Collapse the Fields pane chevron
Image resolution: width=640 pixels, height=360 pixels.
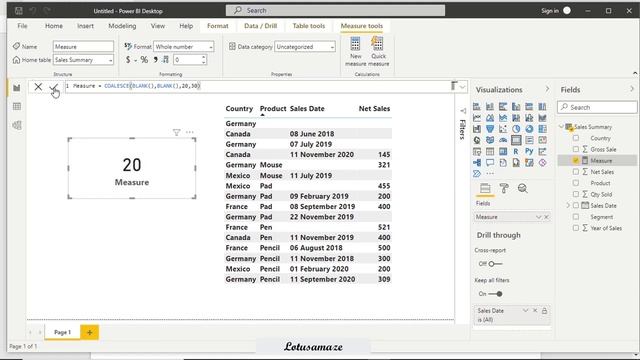[x=632, y=89]
